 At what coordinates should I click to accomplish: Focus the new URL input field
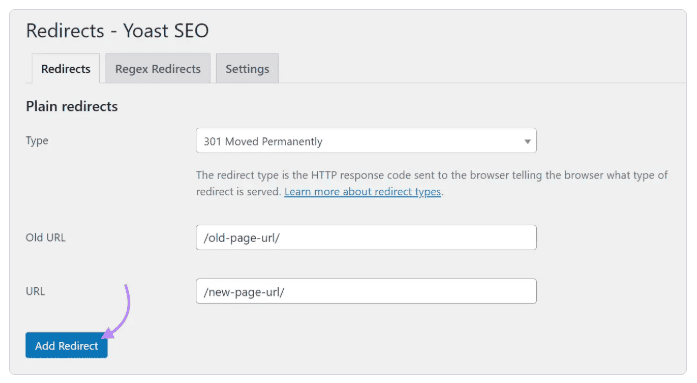coord(366,291)
